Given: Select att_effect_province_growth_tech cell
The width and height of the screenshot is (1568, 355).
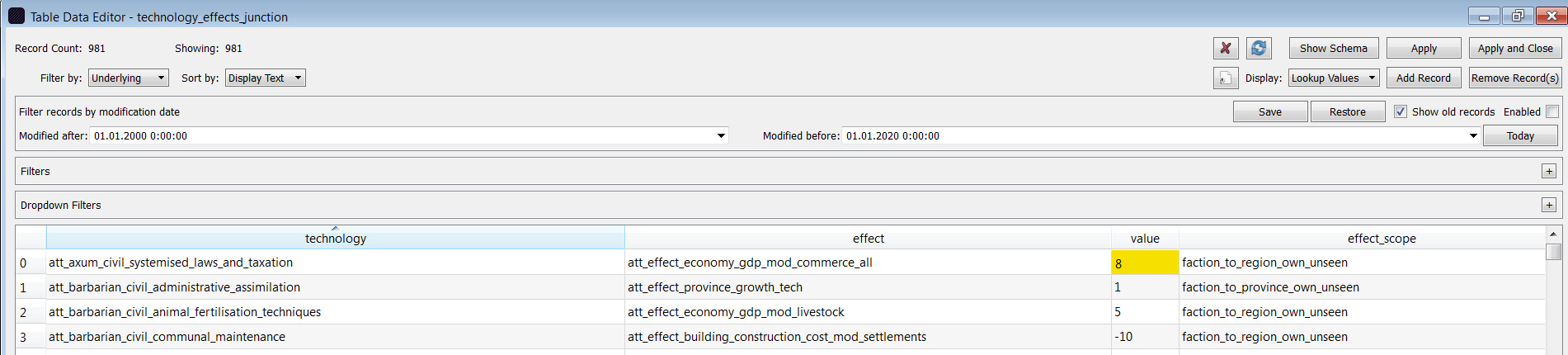Looking at the screenshot, I should coord(868,287).
